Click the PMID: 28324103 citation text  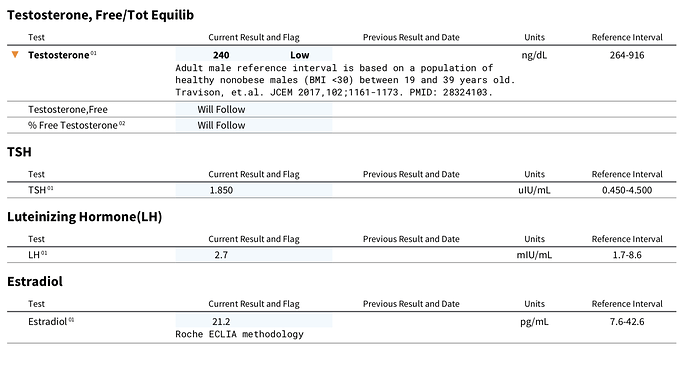pos(451,92)
